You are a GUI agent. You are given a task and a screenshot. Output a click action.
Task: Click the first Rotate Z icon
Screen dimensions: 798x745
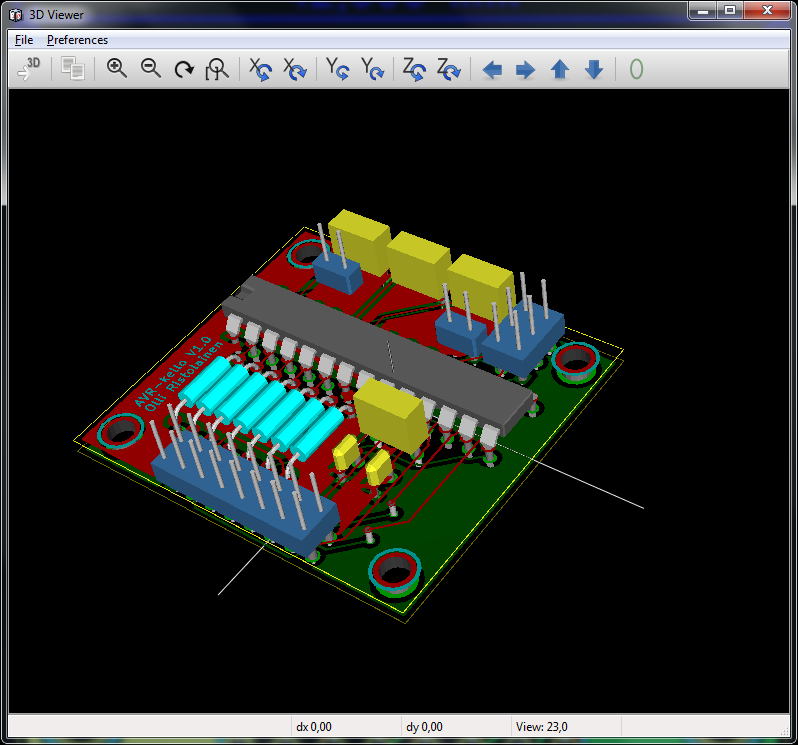point(413,69)
